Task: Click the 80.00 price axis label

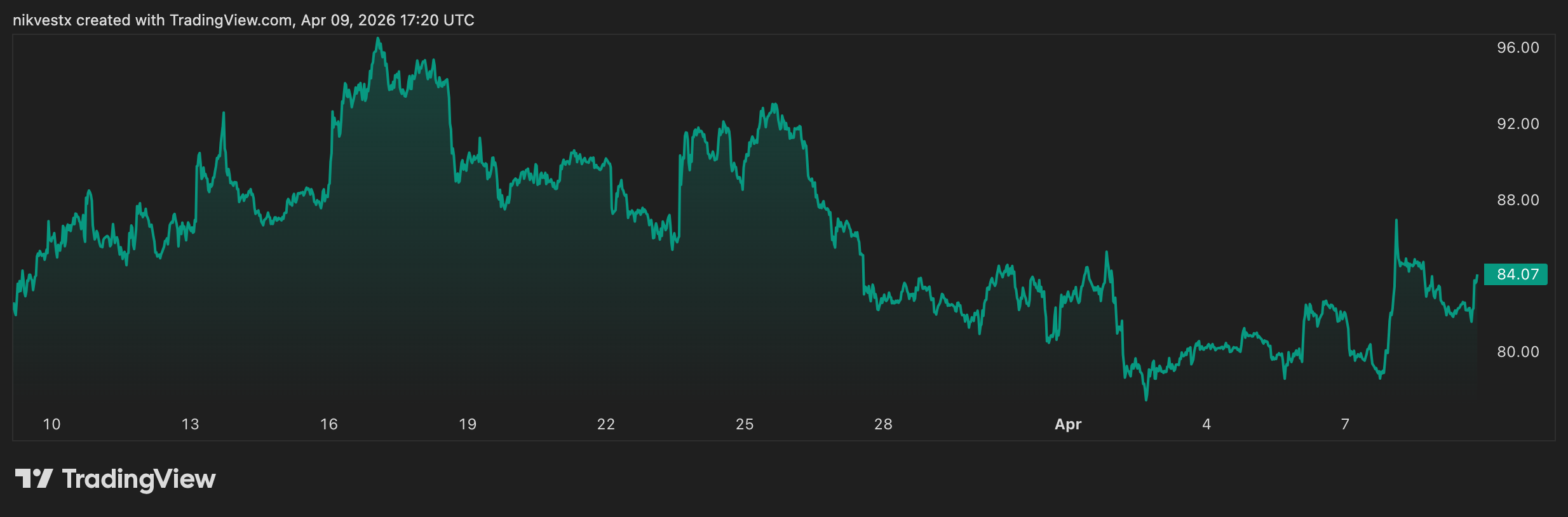Action: coord(1518,352)
